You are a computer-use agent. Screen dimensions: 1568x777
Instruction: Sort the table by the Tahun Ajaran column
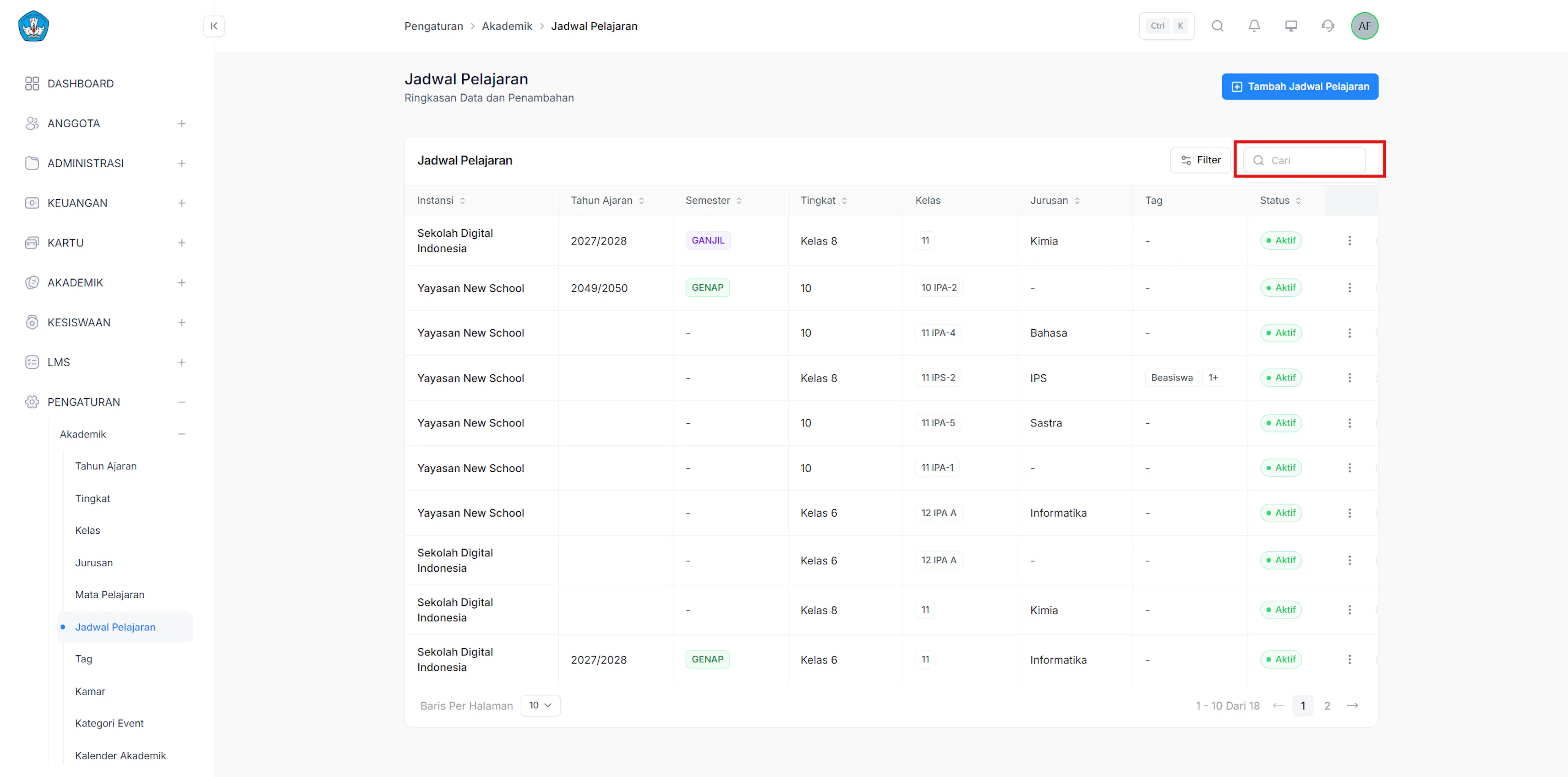(641, 201)
